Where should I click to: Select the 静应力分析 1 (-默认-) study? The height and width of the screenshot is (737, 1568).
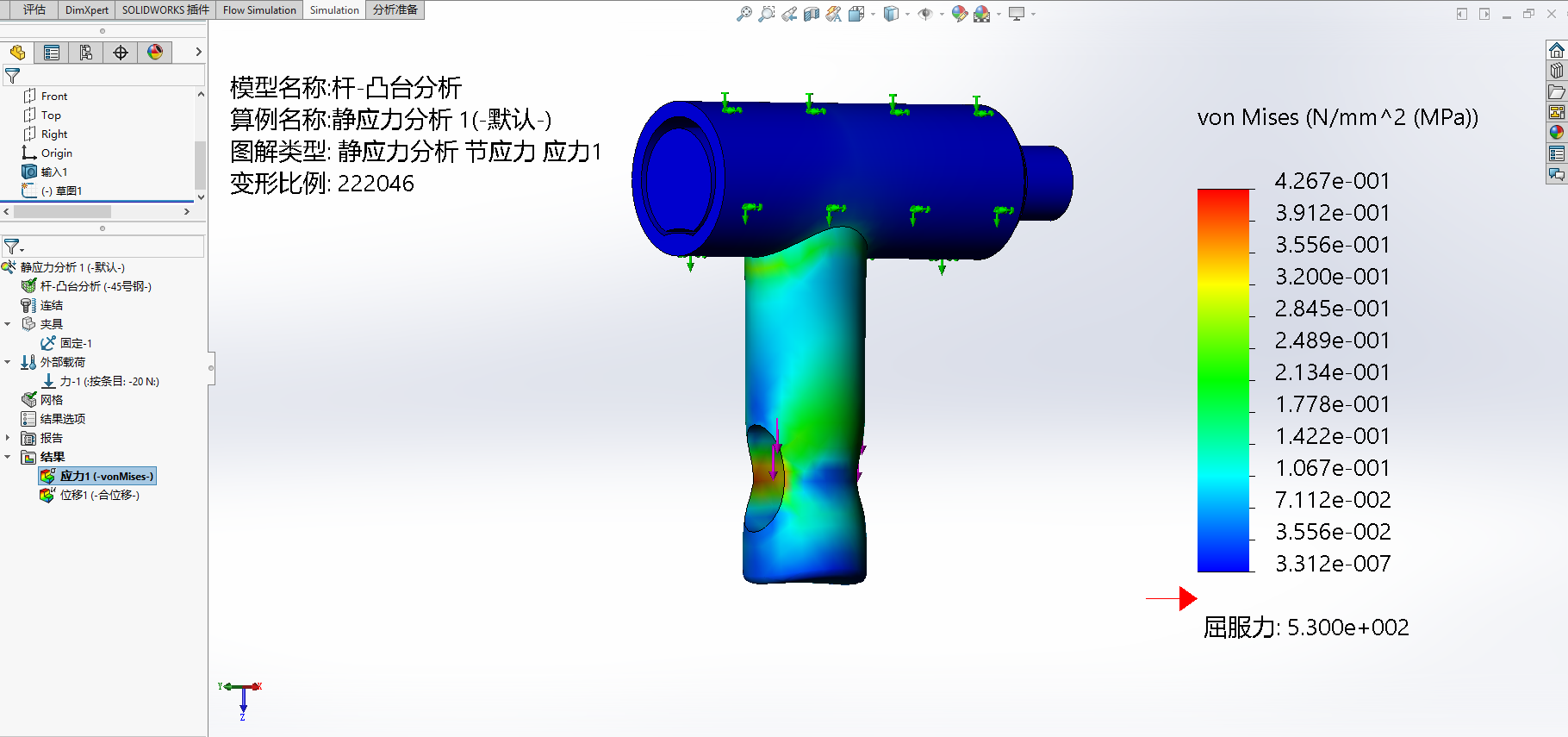pos(64,267)
